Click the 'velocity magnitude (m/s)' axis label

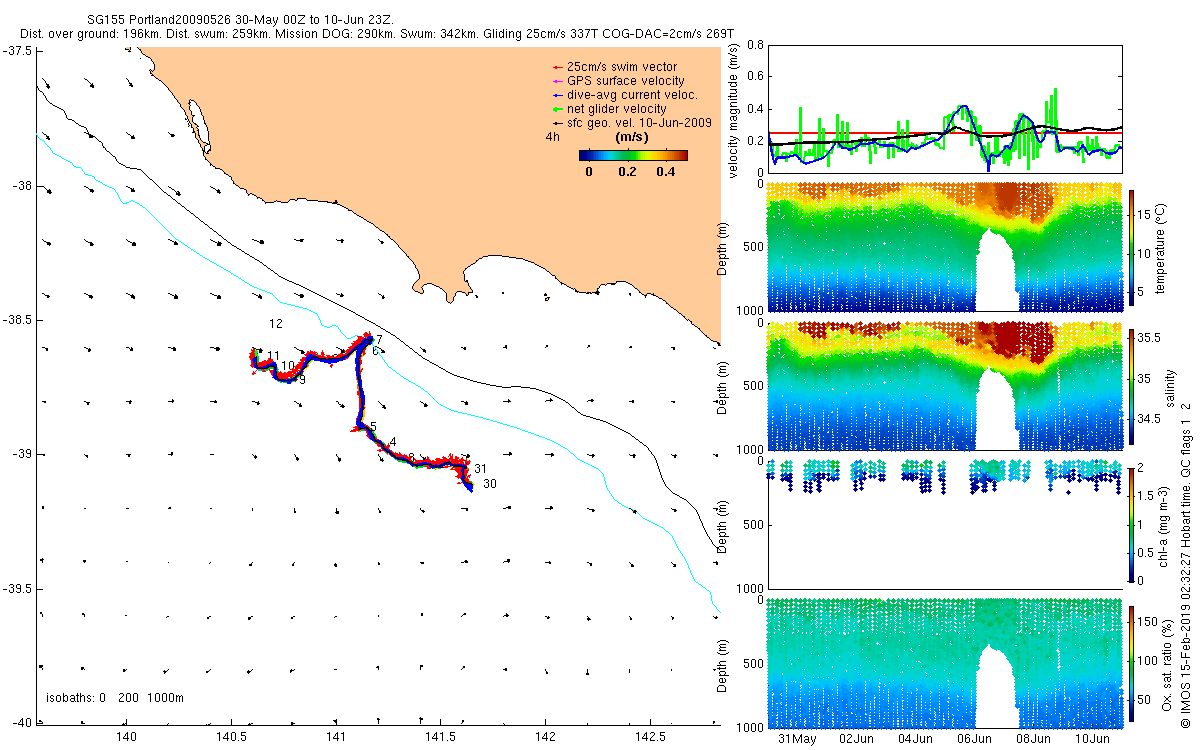pos(735,111)
